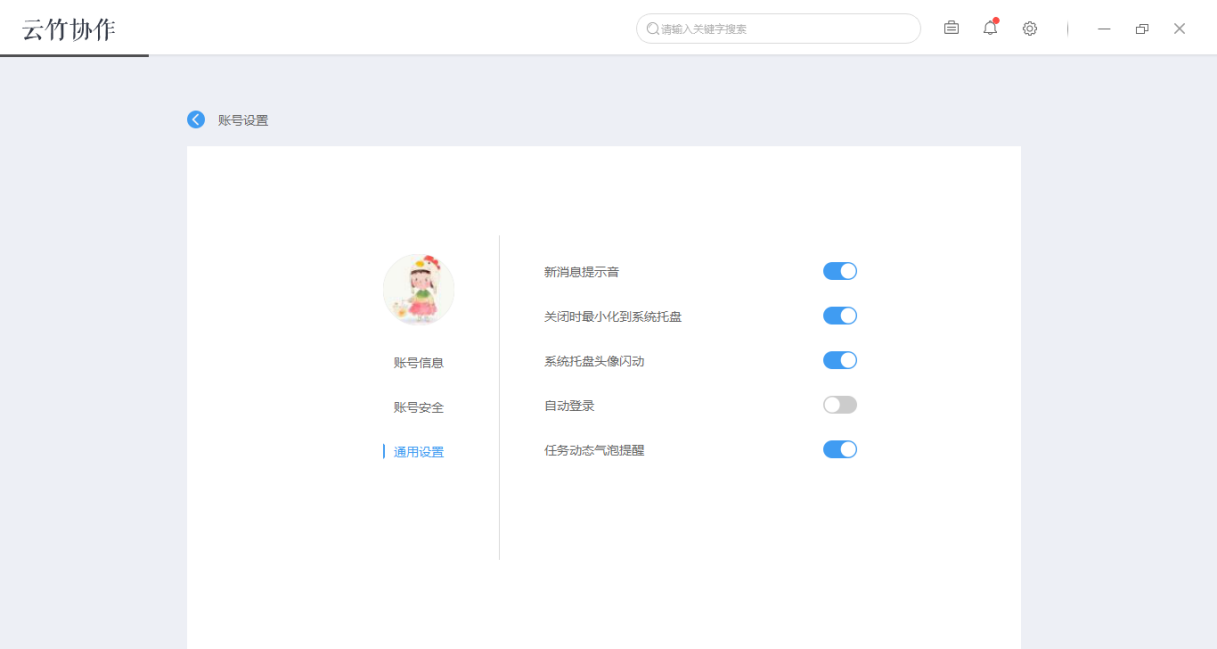Disable 系统托盘头像闪动 switch

840,359
